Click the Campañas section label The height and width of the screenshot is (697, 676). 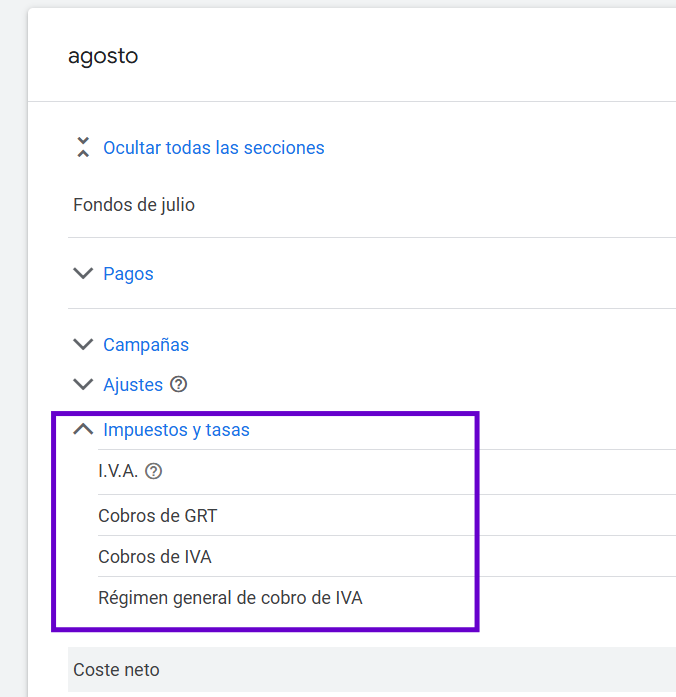click(x=146, y=344)
